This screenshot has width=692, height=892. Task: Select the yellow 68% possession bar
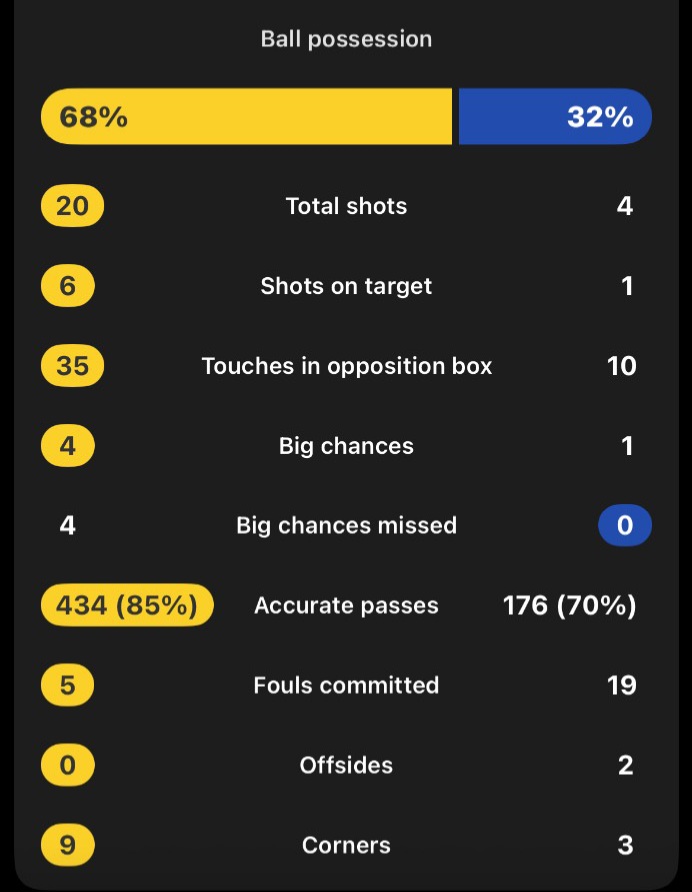(246, 117)
